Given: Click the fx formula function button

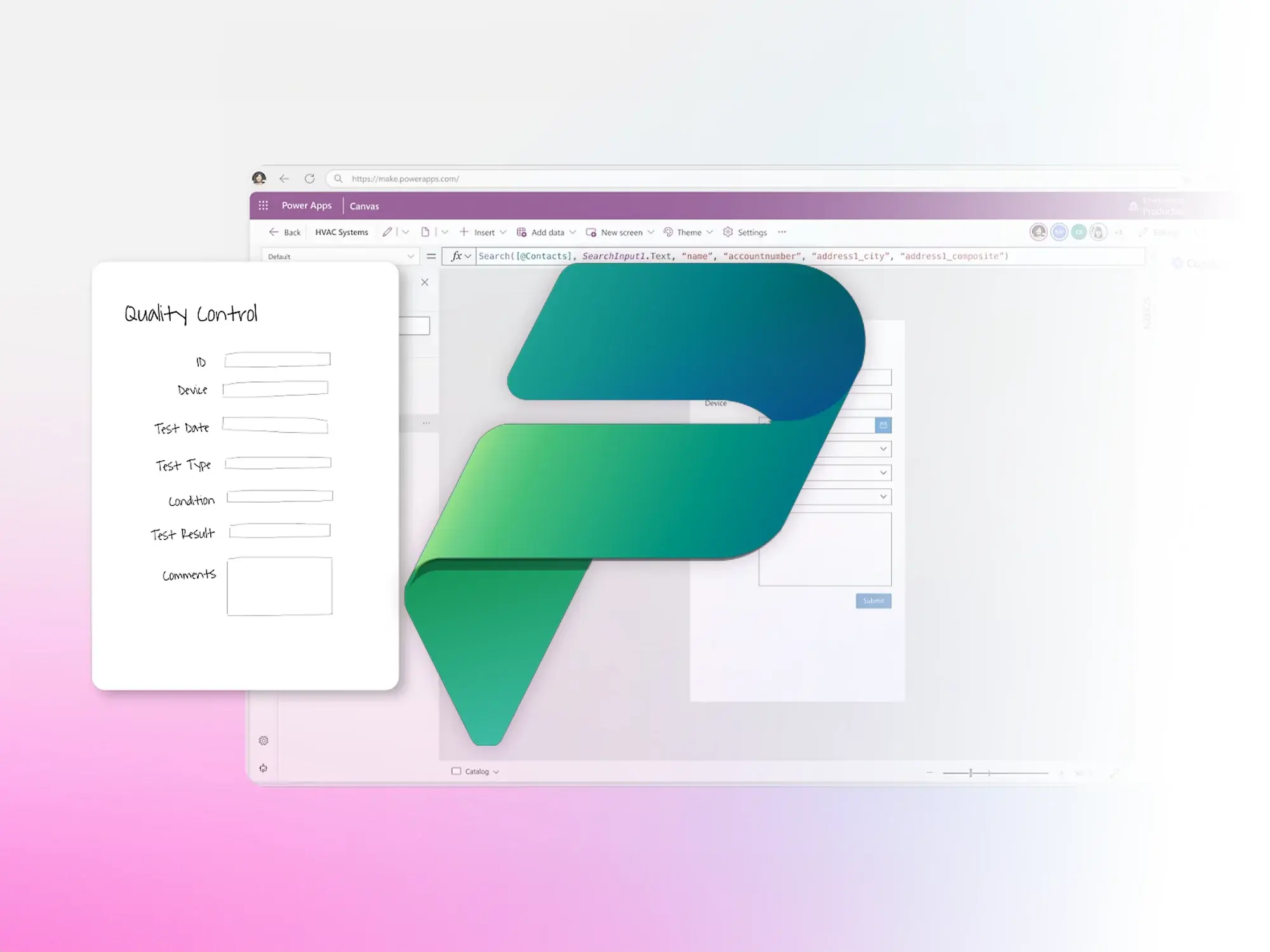Looking at the screenshot, I should tap(460, 256).
